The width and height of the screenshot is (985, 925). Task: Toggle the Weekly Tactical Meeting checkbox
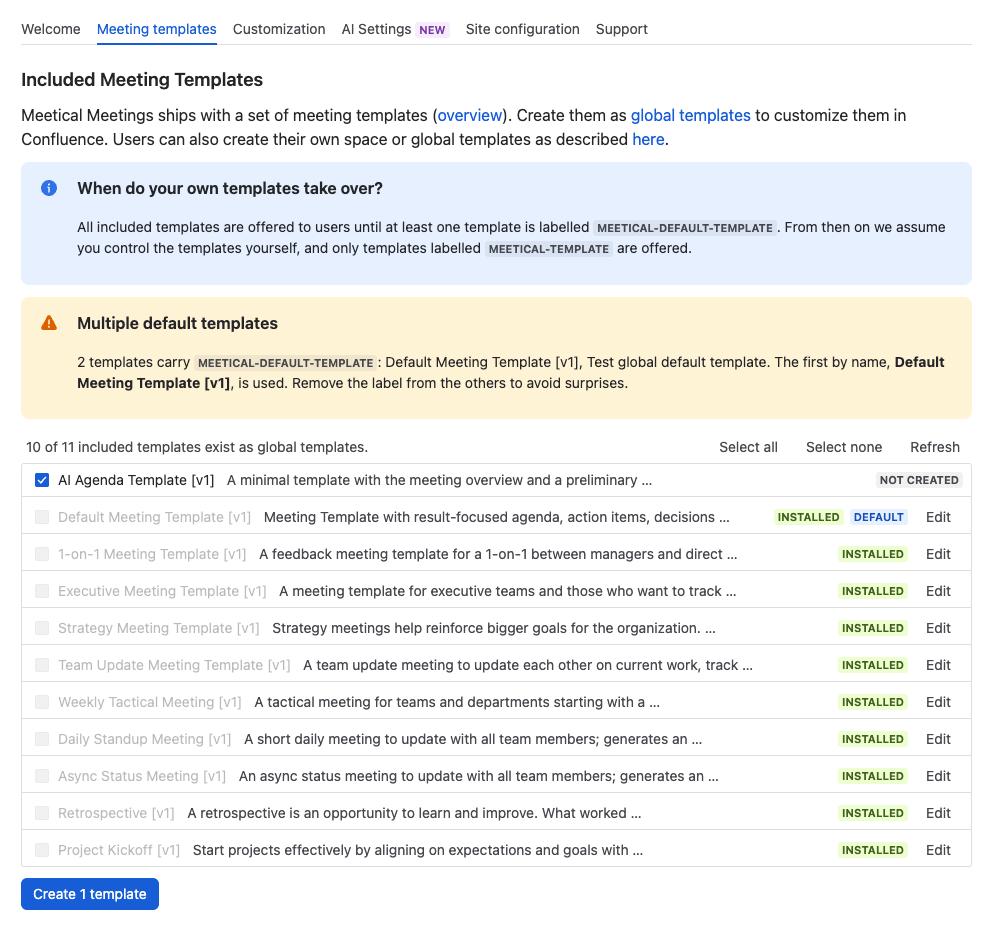42,702
